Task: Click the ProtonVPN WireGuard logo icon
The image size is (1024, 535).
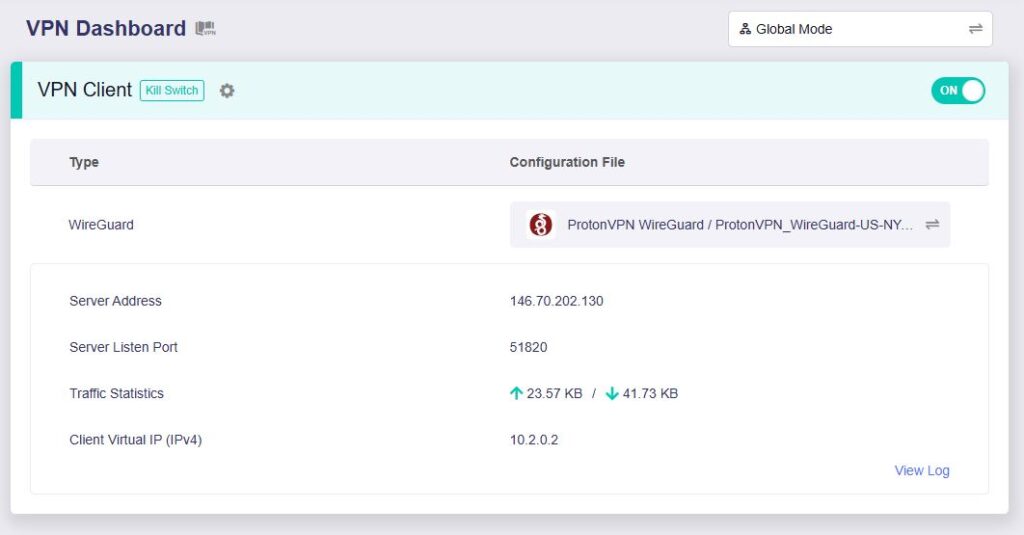Action: [540, 225]
